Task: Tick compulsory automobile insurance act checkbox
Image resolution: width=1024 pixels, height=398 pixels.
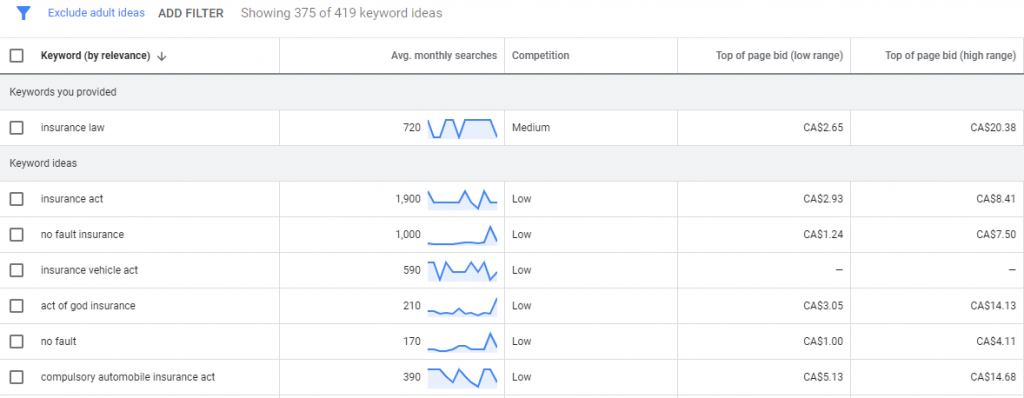Action: 16,377
